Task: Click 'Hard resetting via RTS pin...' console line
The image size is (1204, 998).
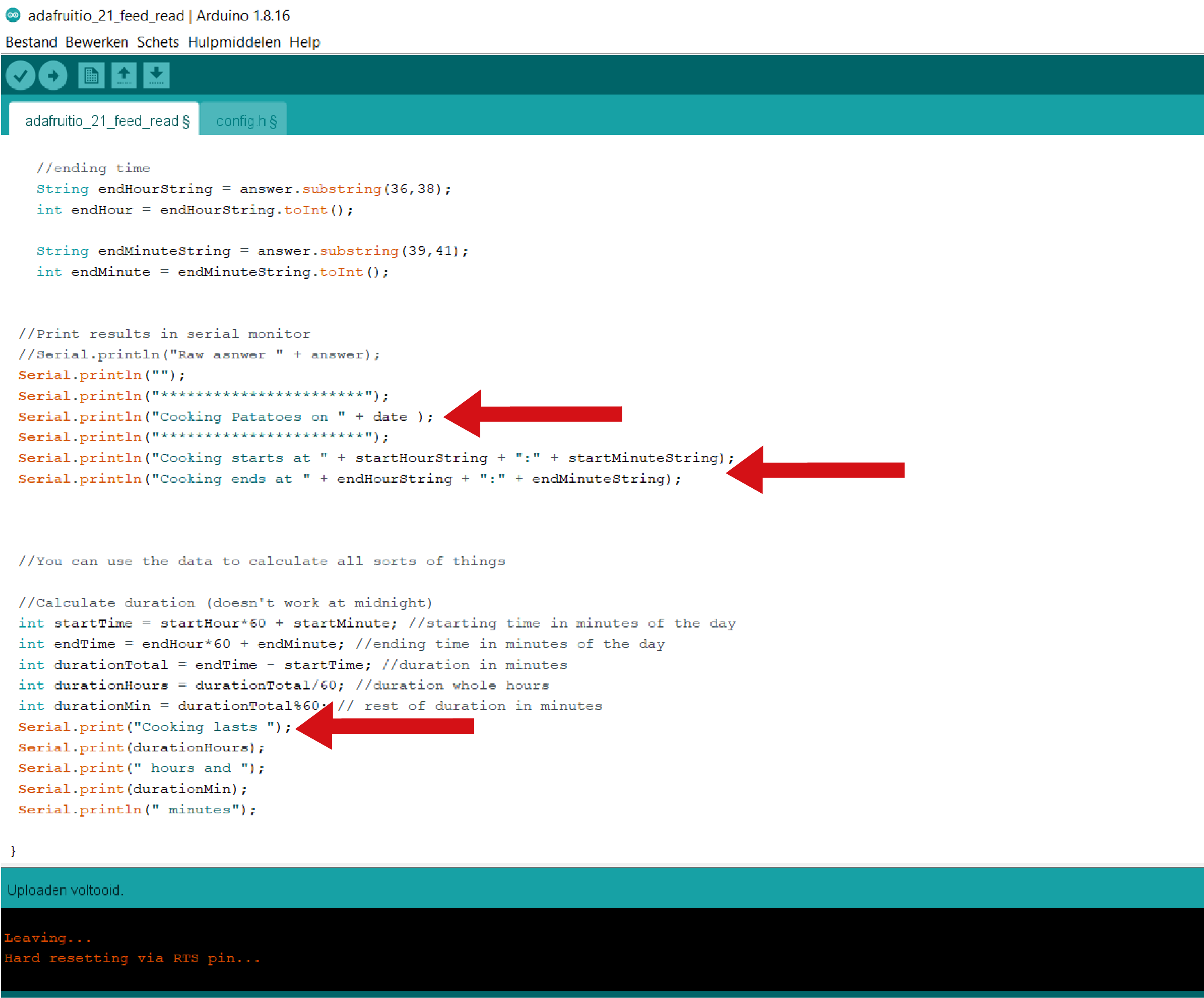Action: tap(132, 959)
